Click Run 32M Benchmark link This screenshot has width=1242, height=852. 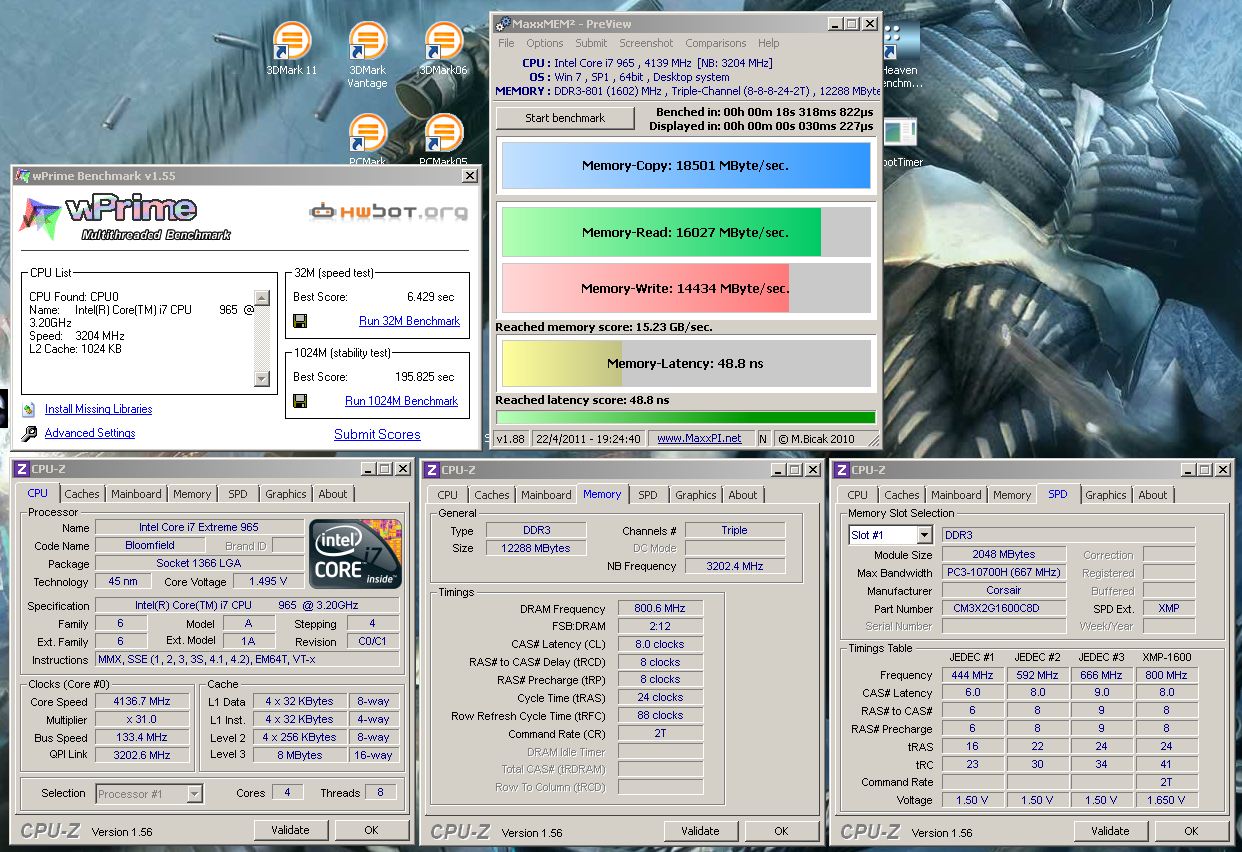coord(410,321)
